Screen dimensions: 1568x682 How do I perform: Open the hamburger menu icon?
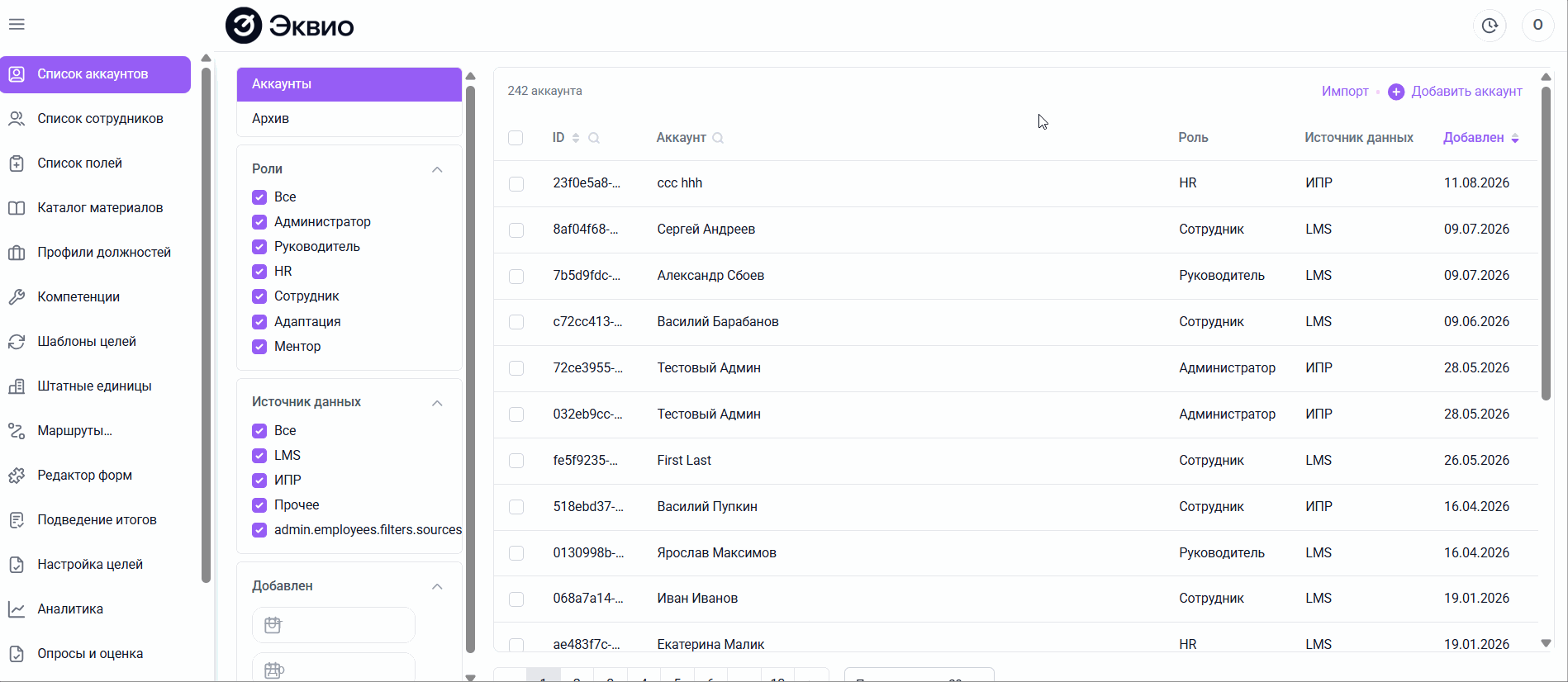17,25
